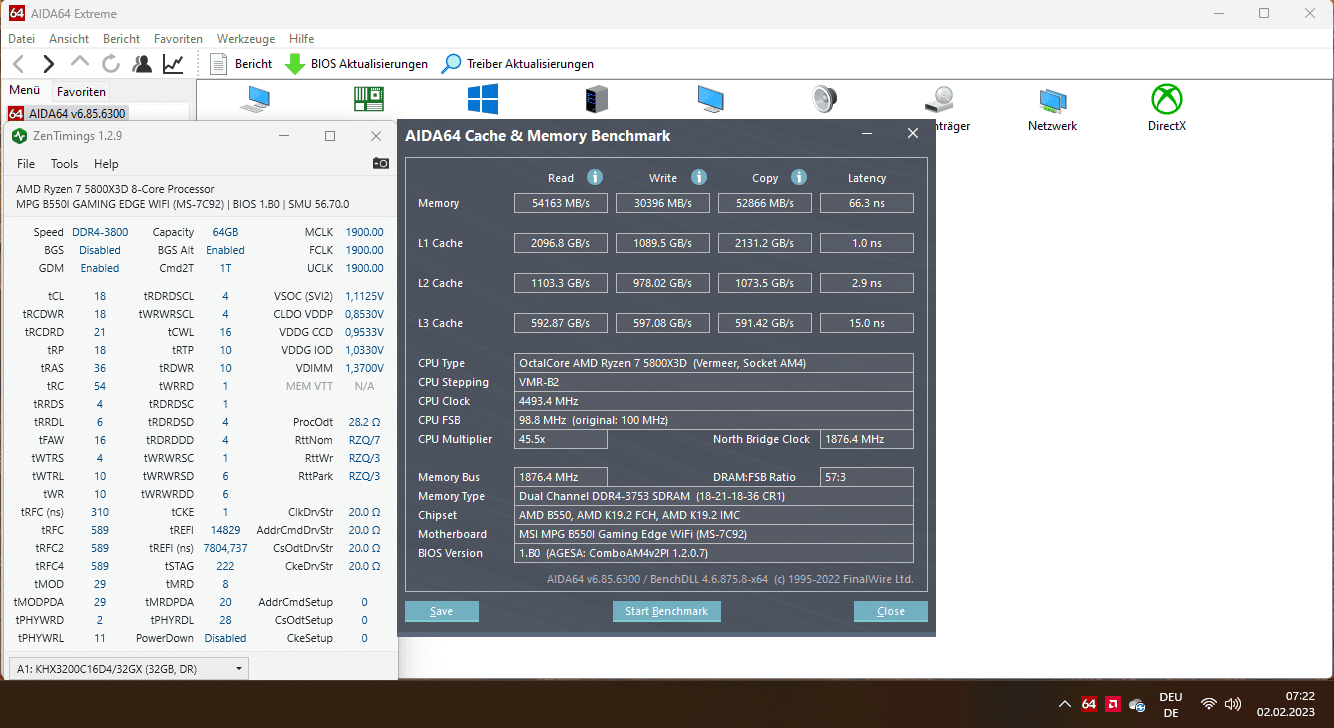
Task: Open the Multimedia speaker category icon
Action: (824, 99)
